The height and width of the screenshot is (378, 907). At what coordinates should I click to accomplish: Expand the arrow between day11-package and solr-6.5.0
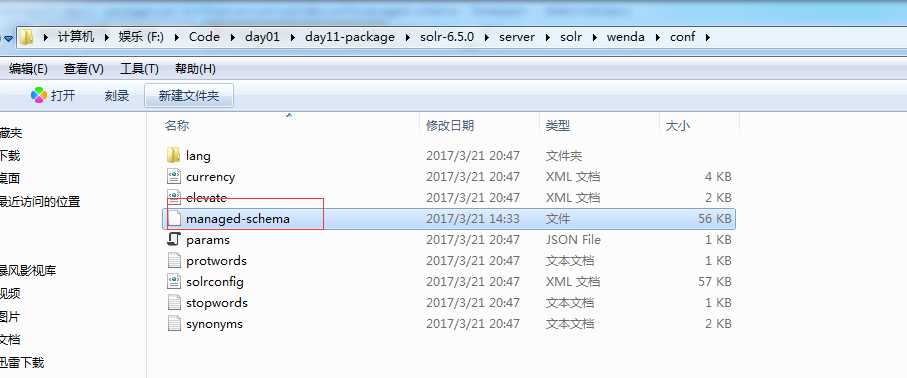(407, 38)
